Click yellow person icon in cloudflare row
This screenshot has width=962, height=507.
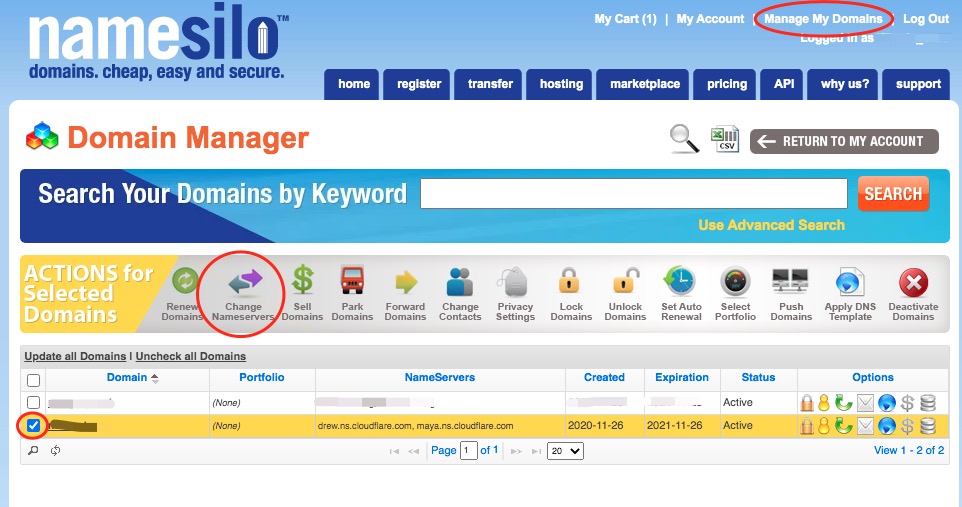point(824,425)
